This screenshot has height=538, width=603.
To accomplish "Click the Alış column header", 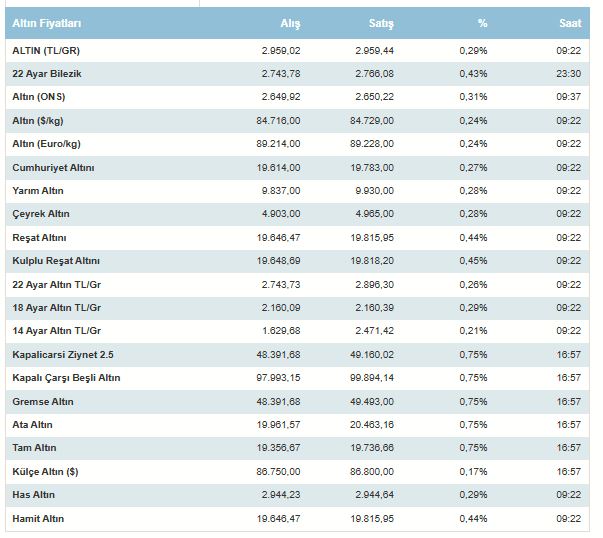I will (x=290, y=23).
